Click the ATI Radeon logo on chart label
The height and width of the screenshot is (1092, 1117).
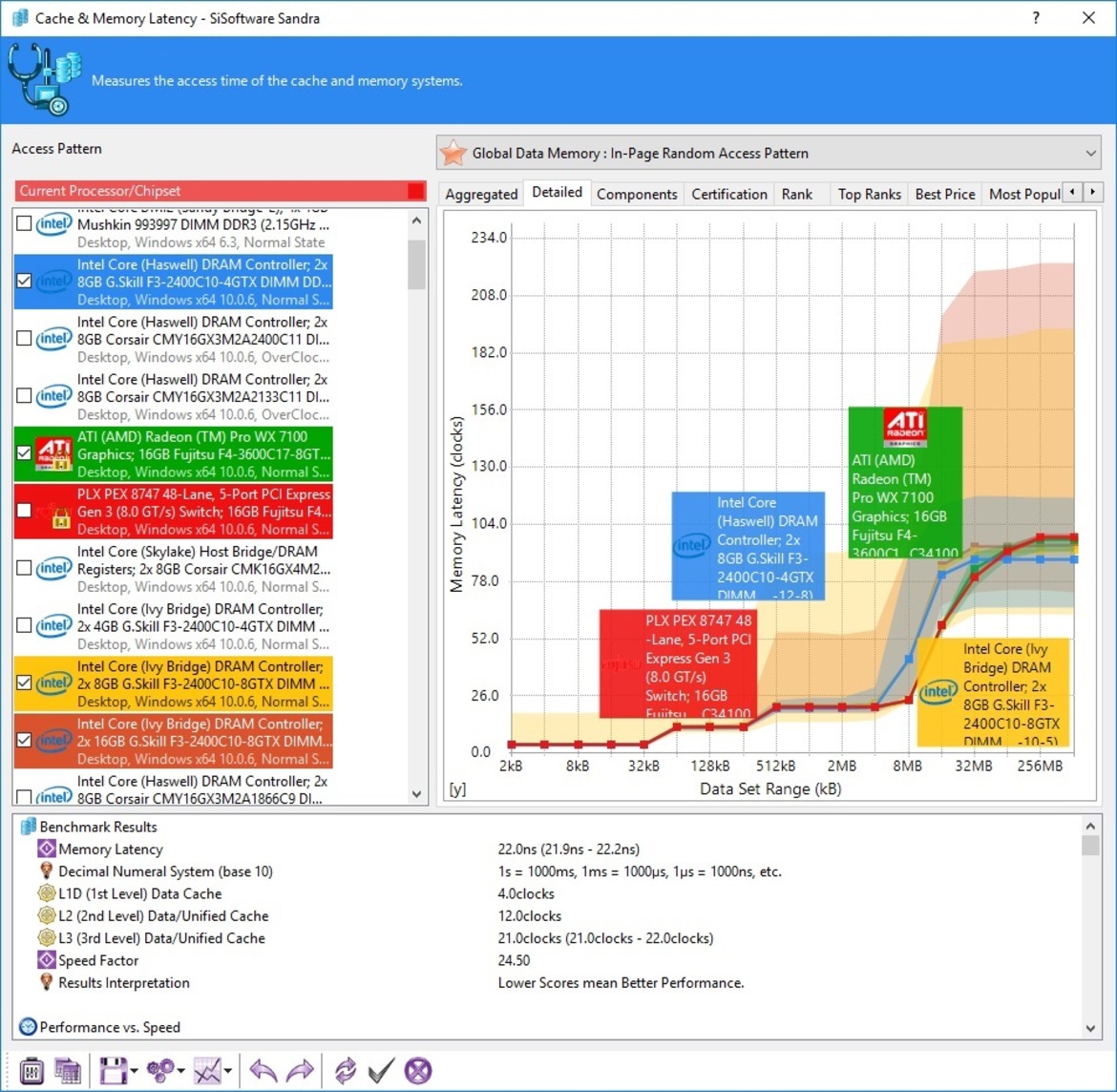point(905,427)
